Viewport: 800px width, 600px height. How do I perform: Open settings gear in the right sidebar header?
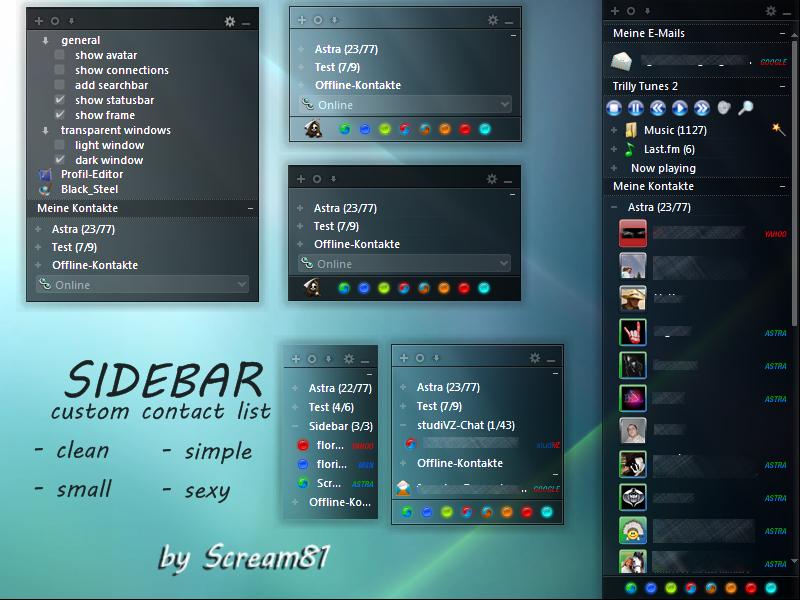click(770, 11)
